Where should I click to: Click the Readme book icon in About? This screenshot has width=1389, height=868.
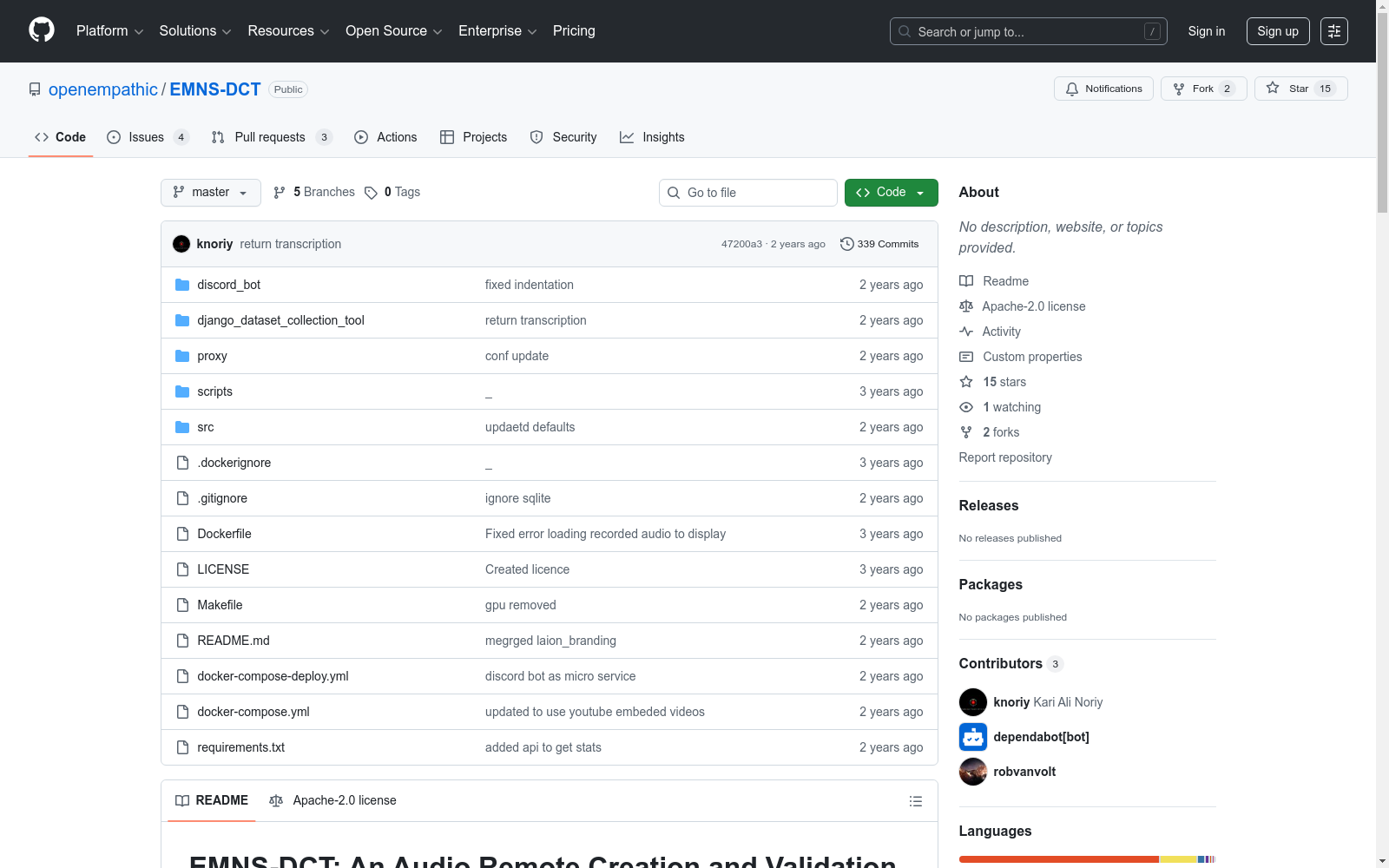click(966, 281)
